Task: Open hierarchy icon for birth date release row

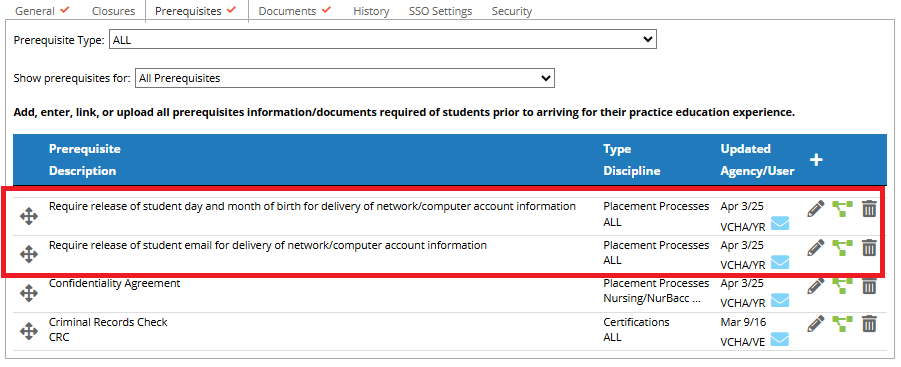Action: [x=842, y=209]
